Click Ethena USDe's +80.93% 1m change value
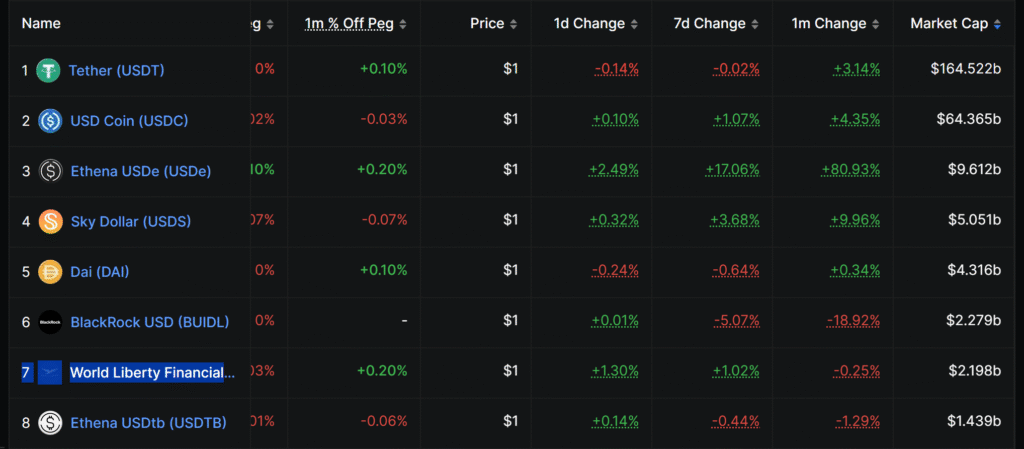This screenshot has width=1024, height=449. coord(851,170)
